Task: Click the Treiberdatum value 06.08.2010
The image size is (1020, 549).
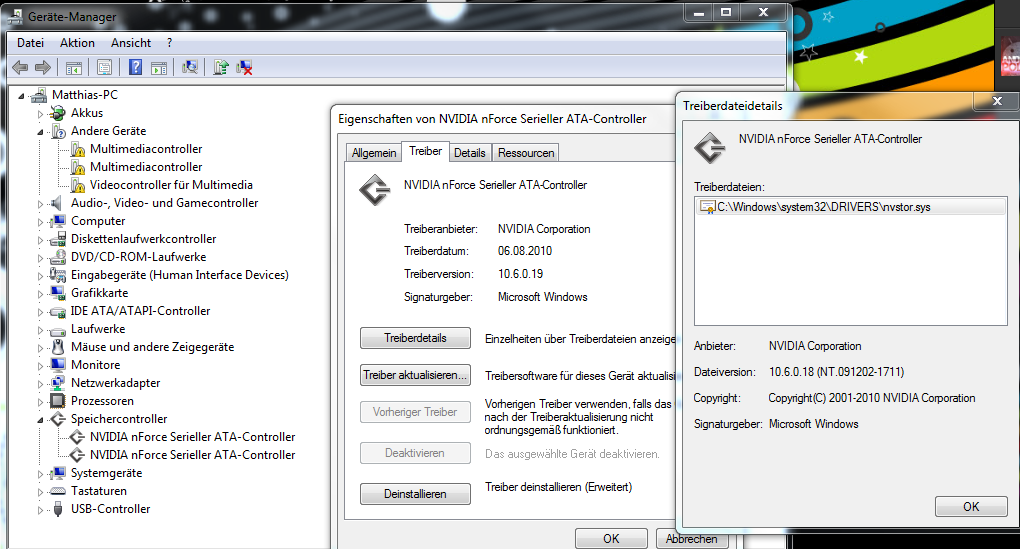Action: pyautogui.click(x=525, y=251)
